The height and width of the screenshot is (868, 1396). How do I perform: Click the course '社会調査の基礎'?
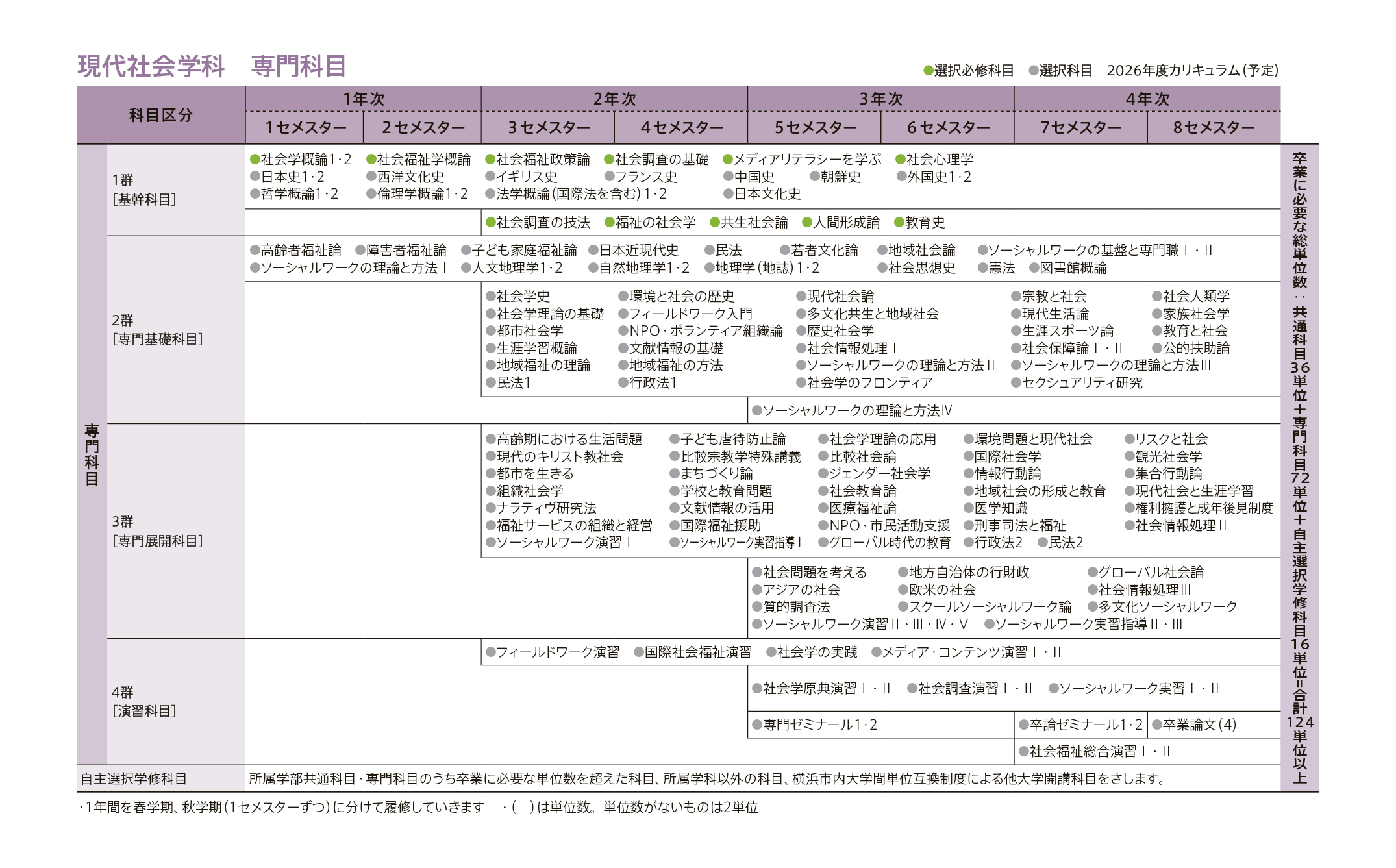coord(656,159)
